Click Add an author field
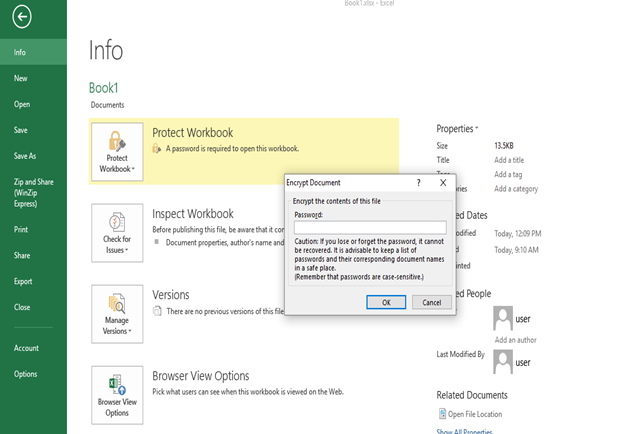624x434 pixels. point(515,340)
